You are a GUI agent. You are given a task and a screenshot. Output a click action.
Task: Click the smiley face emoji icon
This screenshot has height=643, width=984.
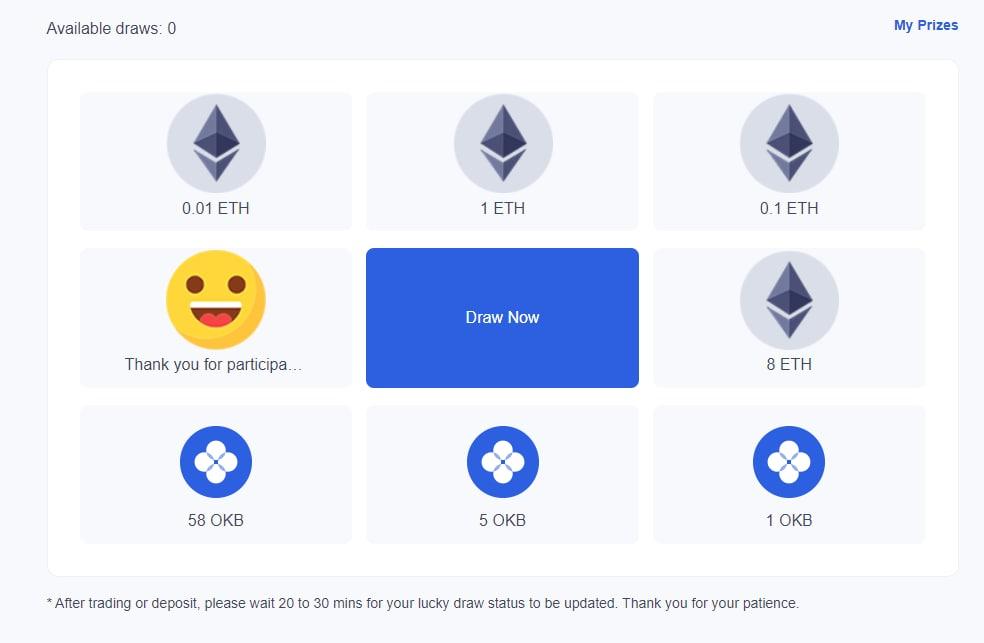pos(216,299)
